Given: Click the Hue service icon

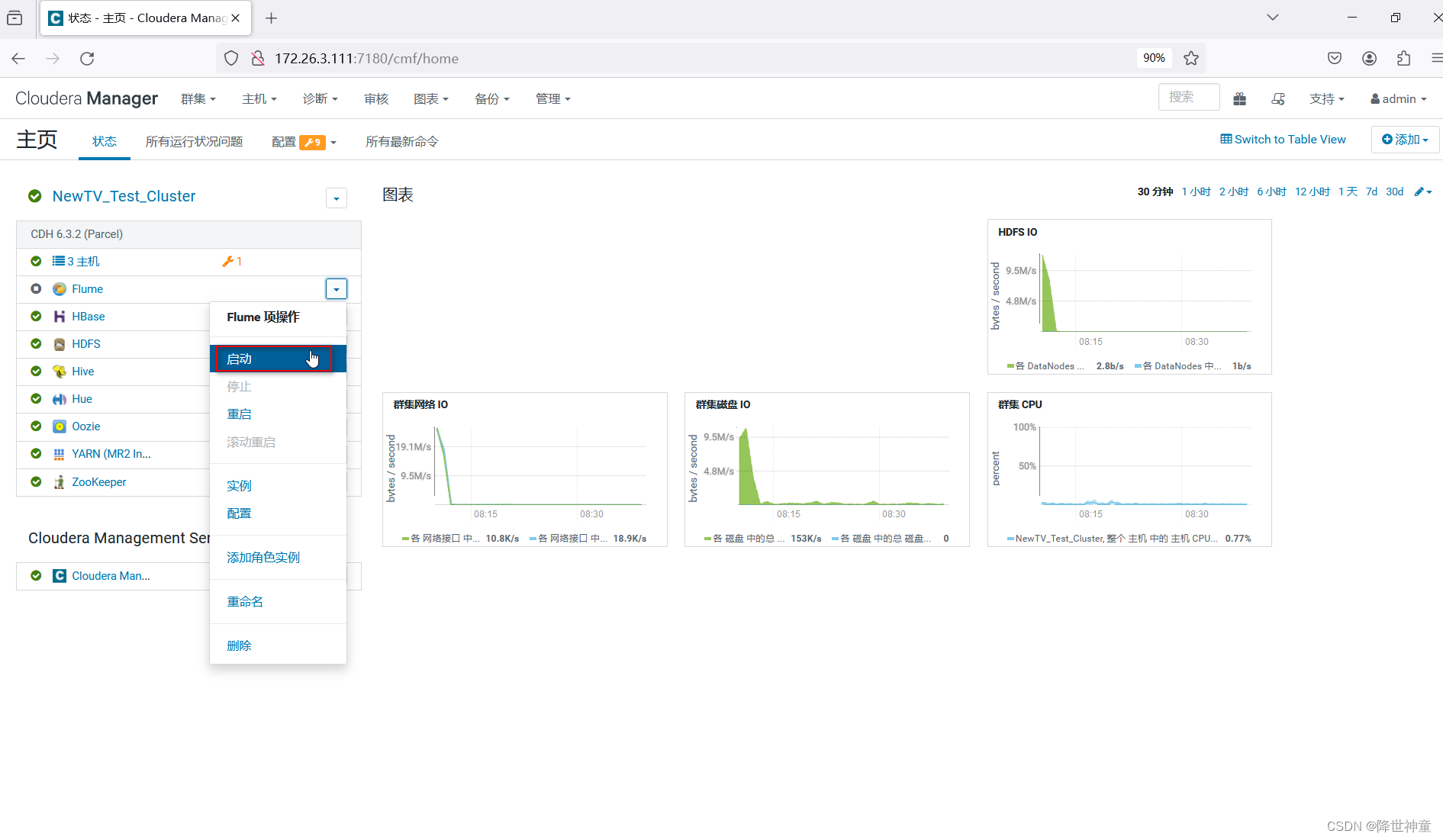Looking at the screenshot, I should coord(60,399).
